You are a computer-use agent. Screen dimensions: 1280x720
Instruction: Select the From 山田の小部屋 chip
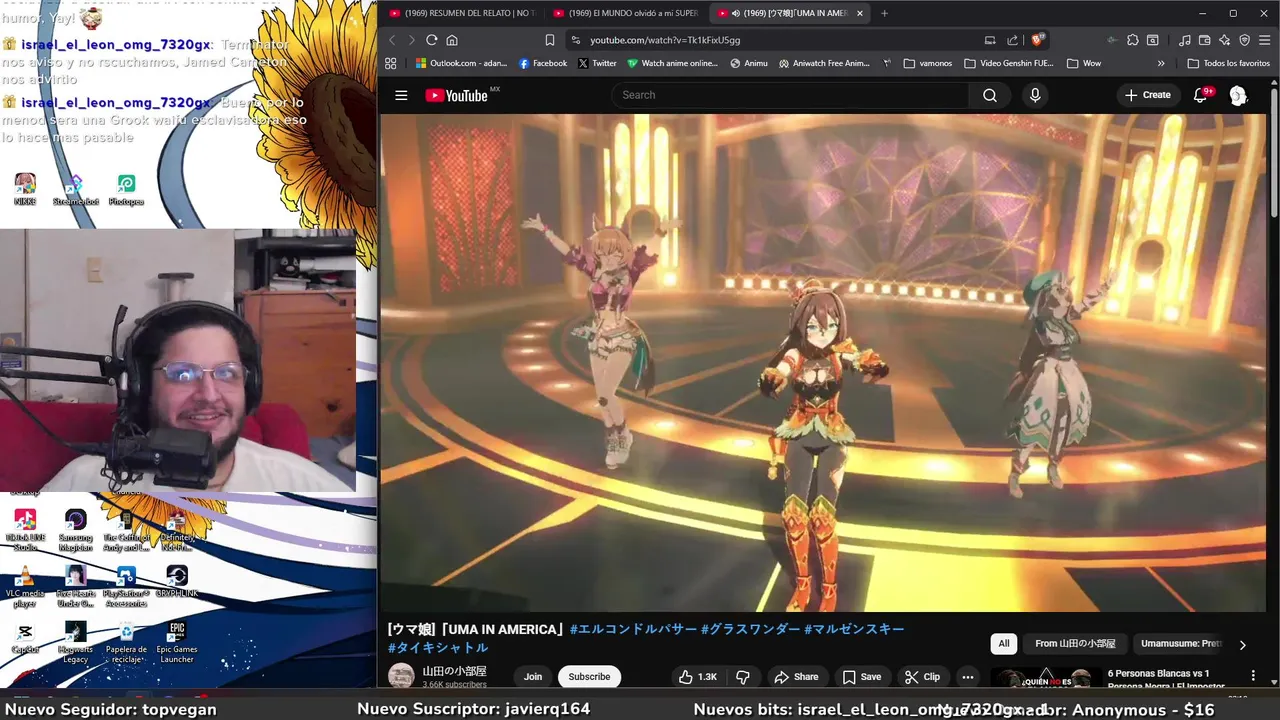(x=1075, y=644)
